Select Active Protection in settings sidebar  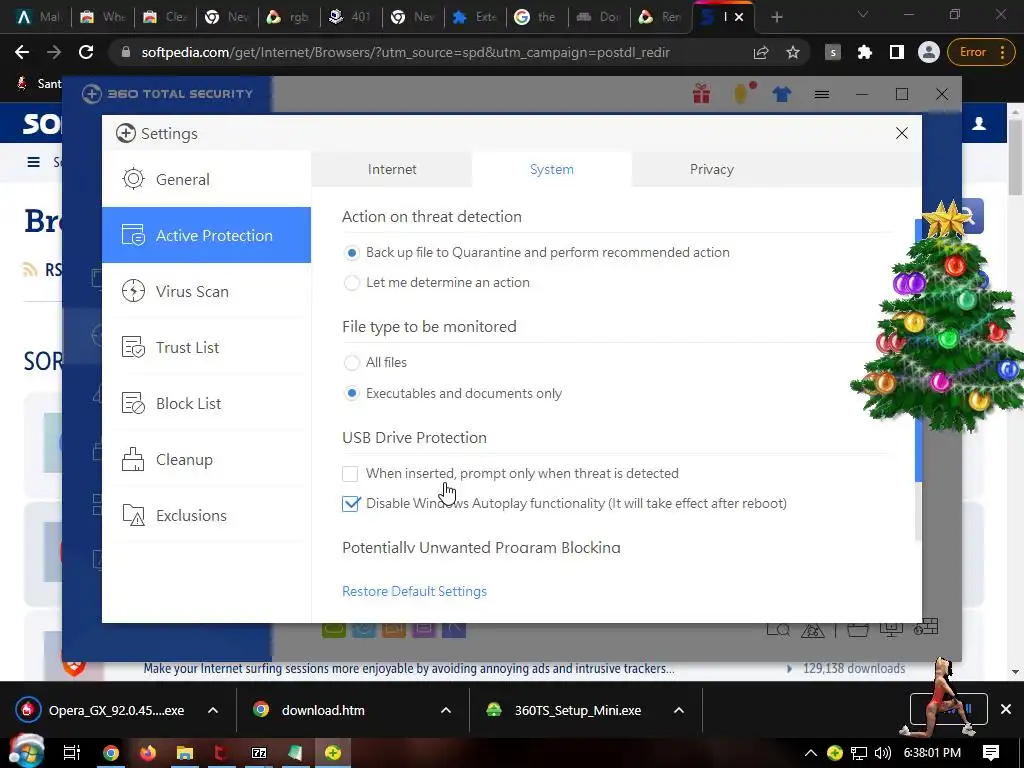206,235
